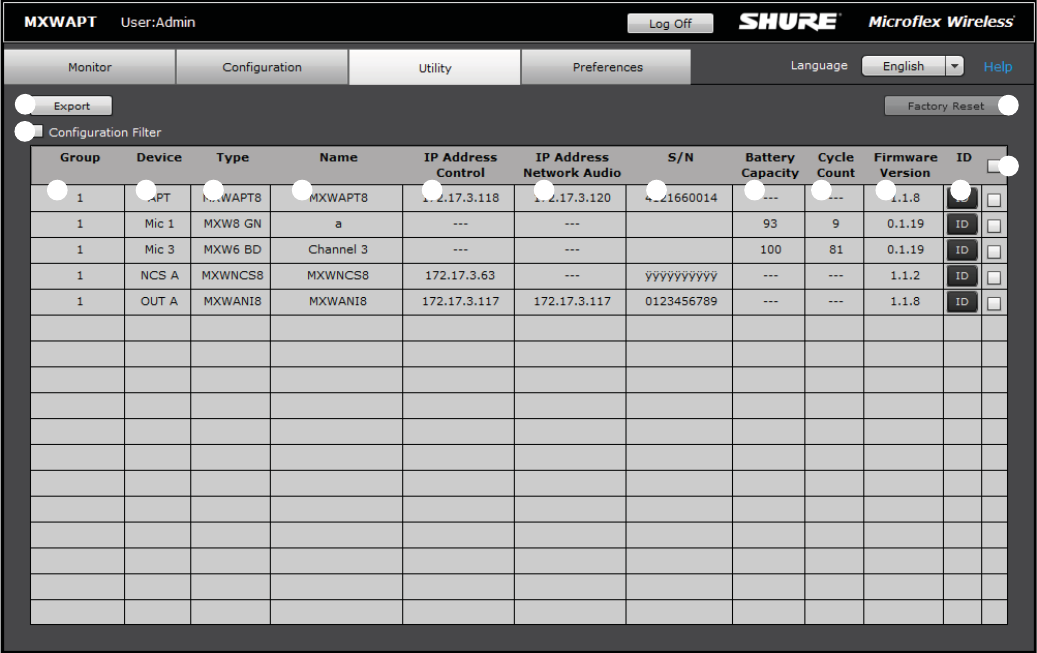The image size is (1037, 653).
Task: Click the ID button for Mic 1 row
Action: [962, 224]
